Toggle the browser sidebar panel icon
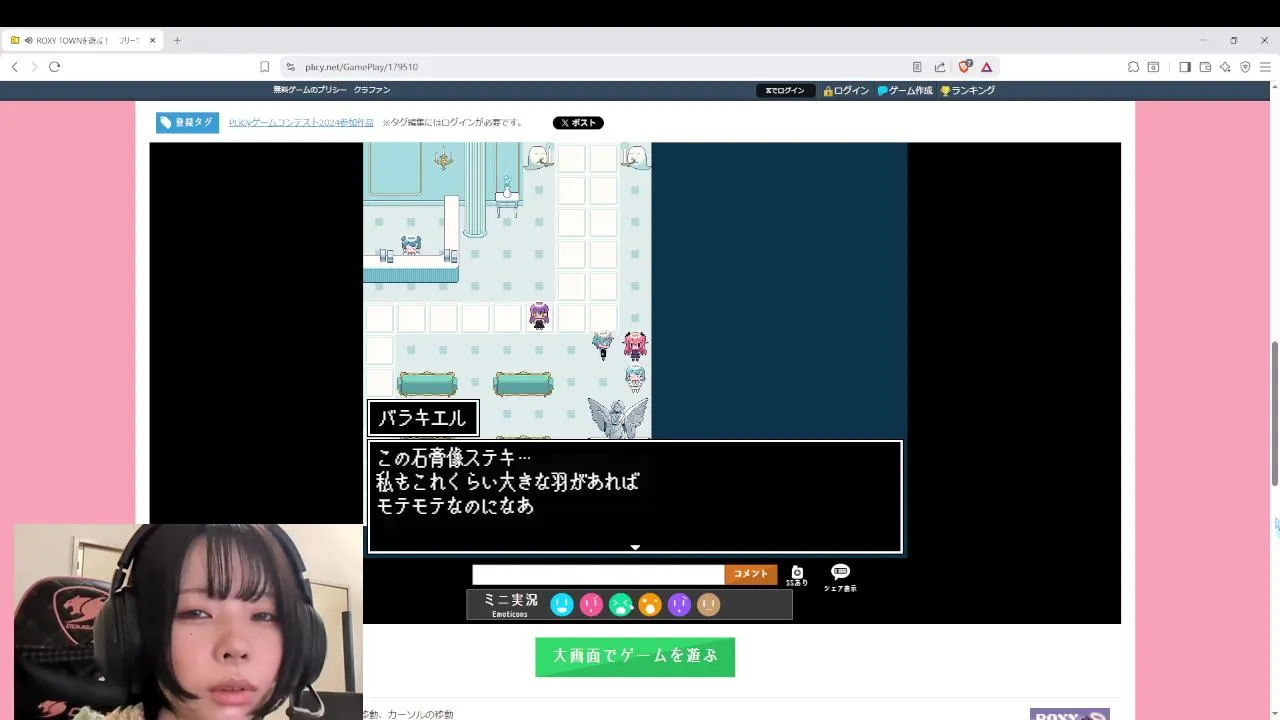 pos(1185,67)
